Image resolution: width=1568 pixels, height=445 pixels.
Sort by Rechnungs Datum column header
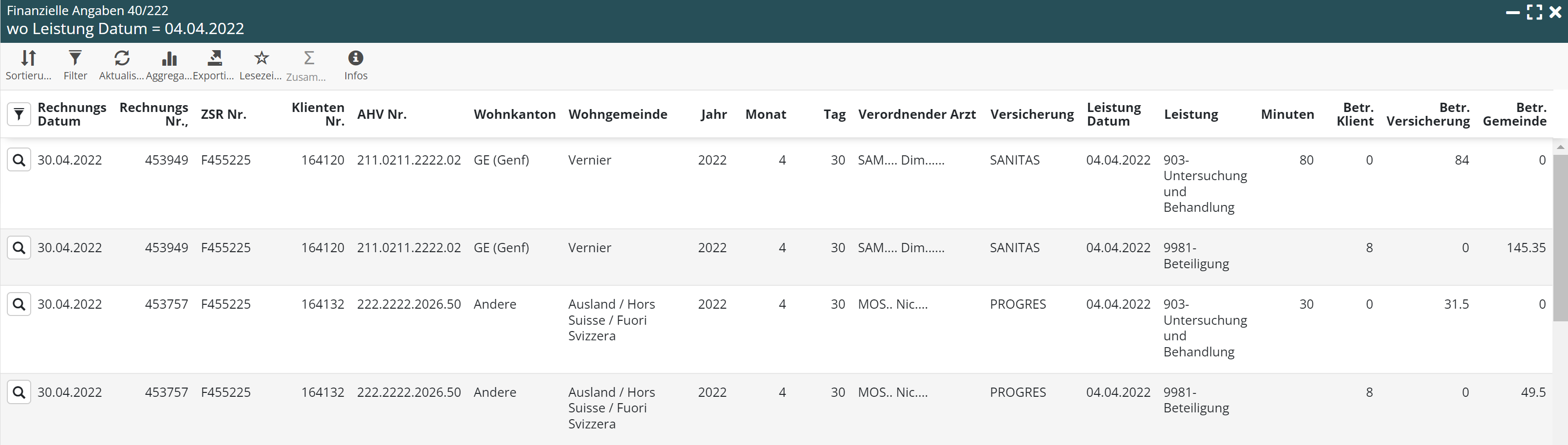click(x=71, y=114)
